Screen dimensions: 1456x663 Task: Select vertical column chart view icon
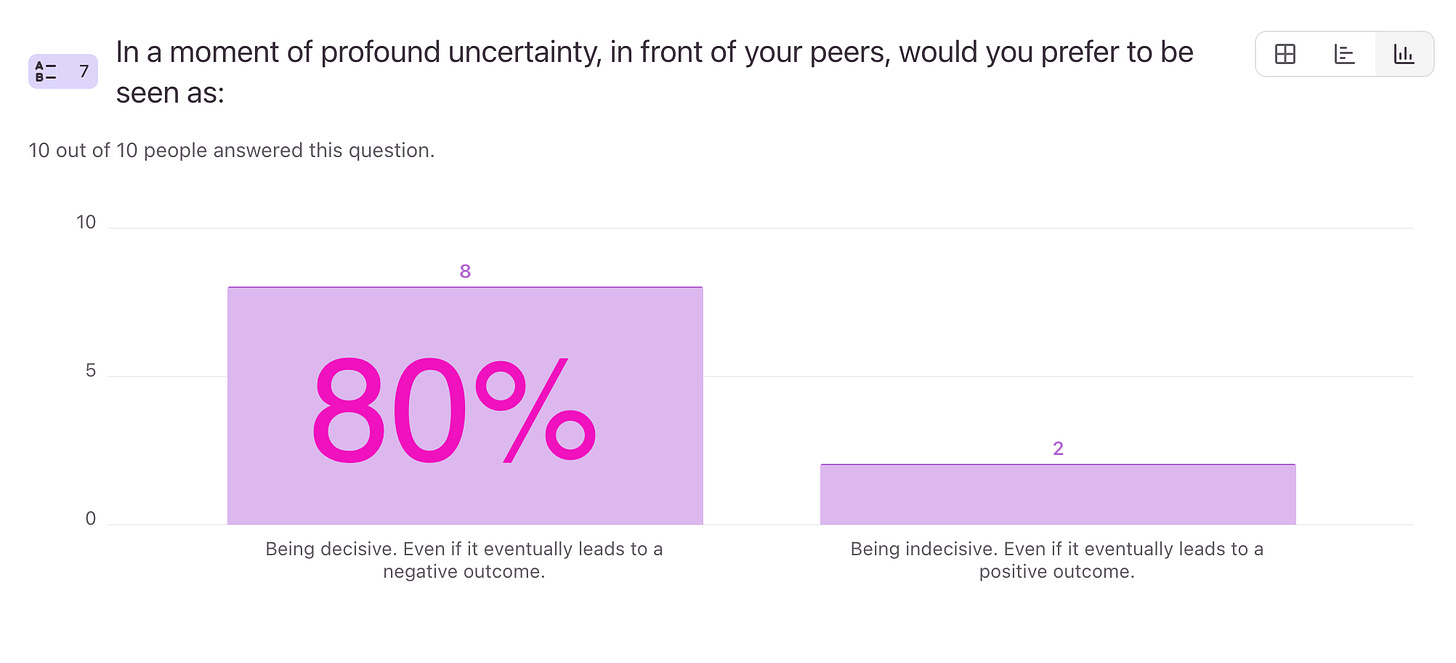pyautogui.click(x=1404, y=54)
